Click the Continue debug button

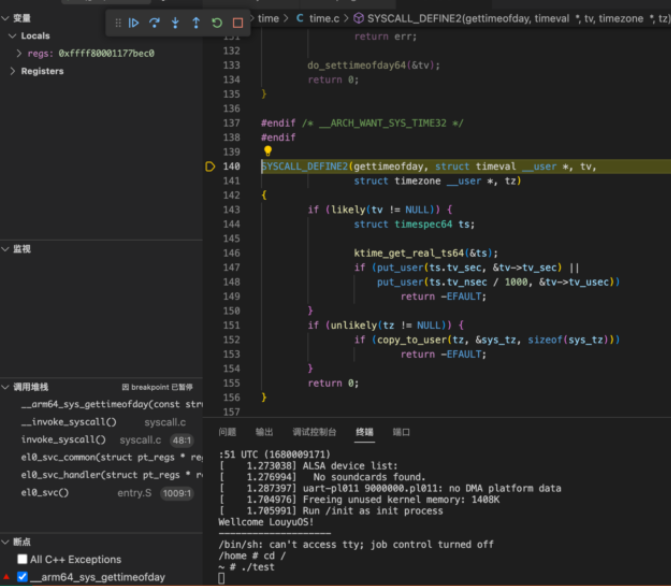tap(134, 23)
